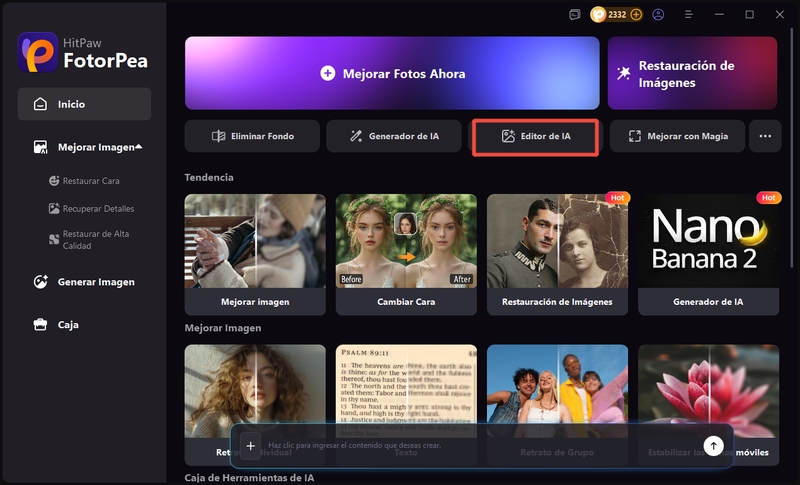
Task: Select Restaurar de Alta Calidad in the sidebar
Action: pos(89,240)
